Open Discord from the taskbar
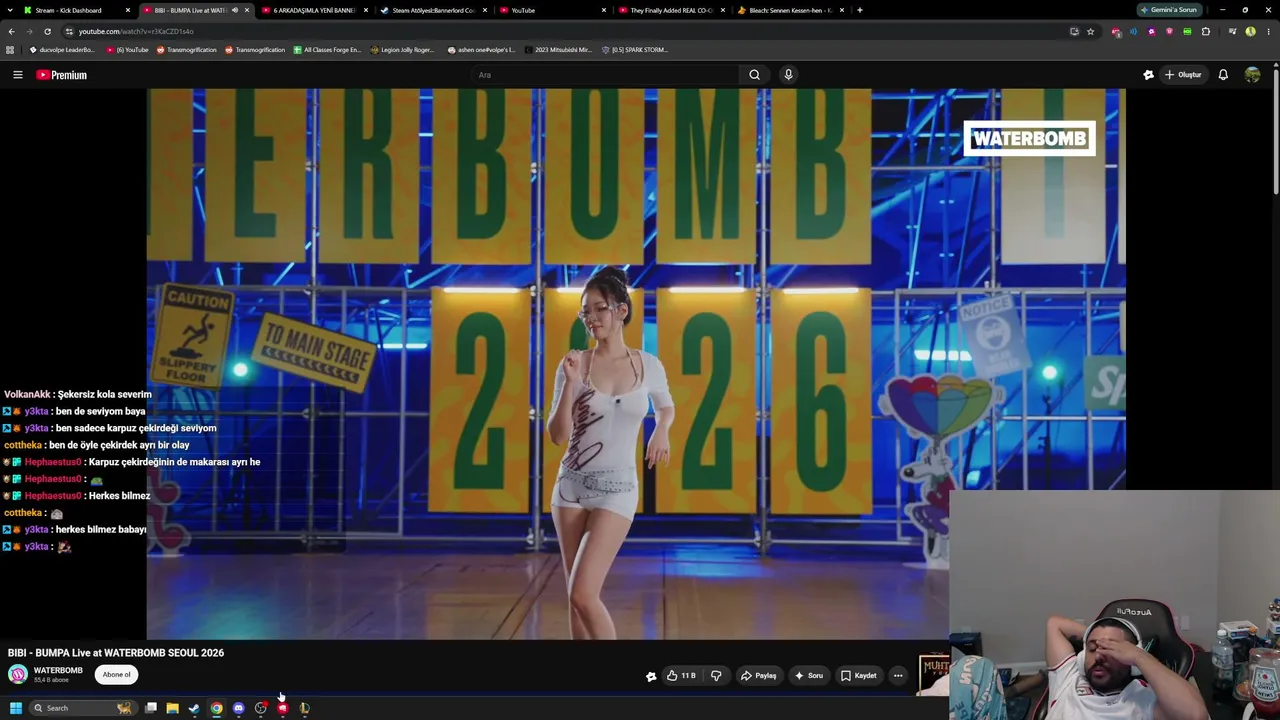 tap(238, 708)
